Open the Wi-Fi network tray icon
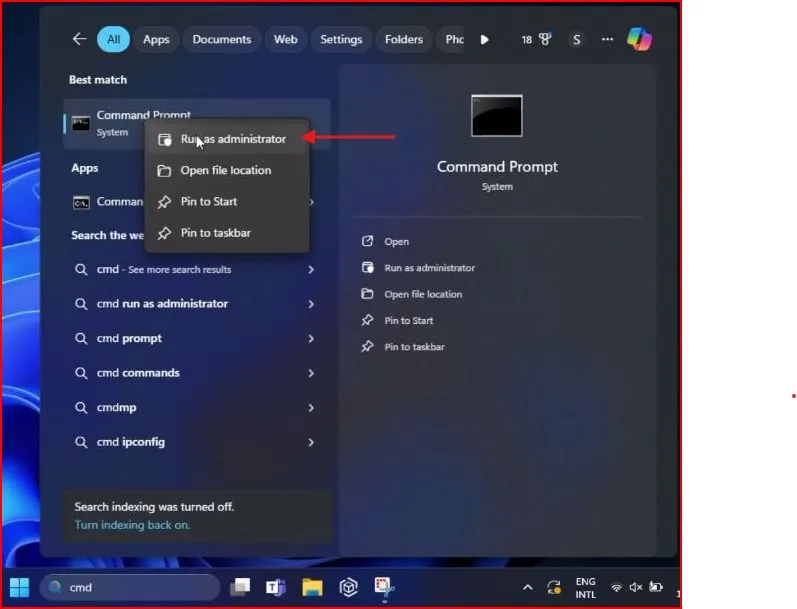Screen dimensions: 797x609 point(616,588)
